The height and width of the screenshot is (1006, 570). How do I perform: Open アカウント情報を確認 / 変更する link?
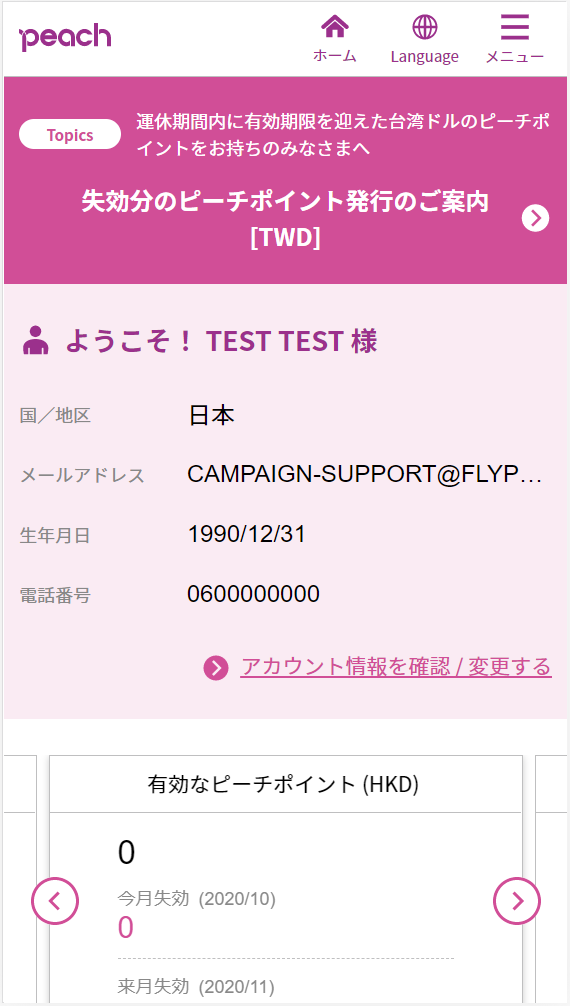(396, 667)
